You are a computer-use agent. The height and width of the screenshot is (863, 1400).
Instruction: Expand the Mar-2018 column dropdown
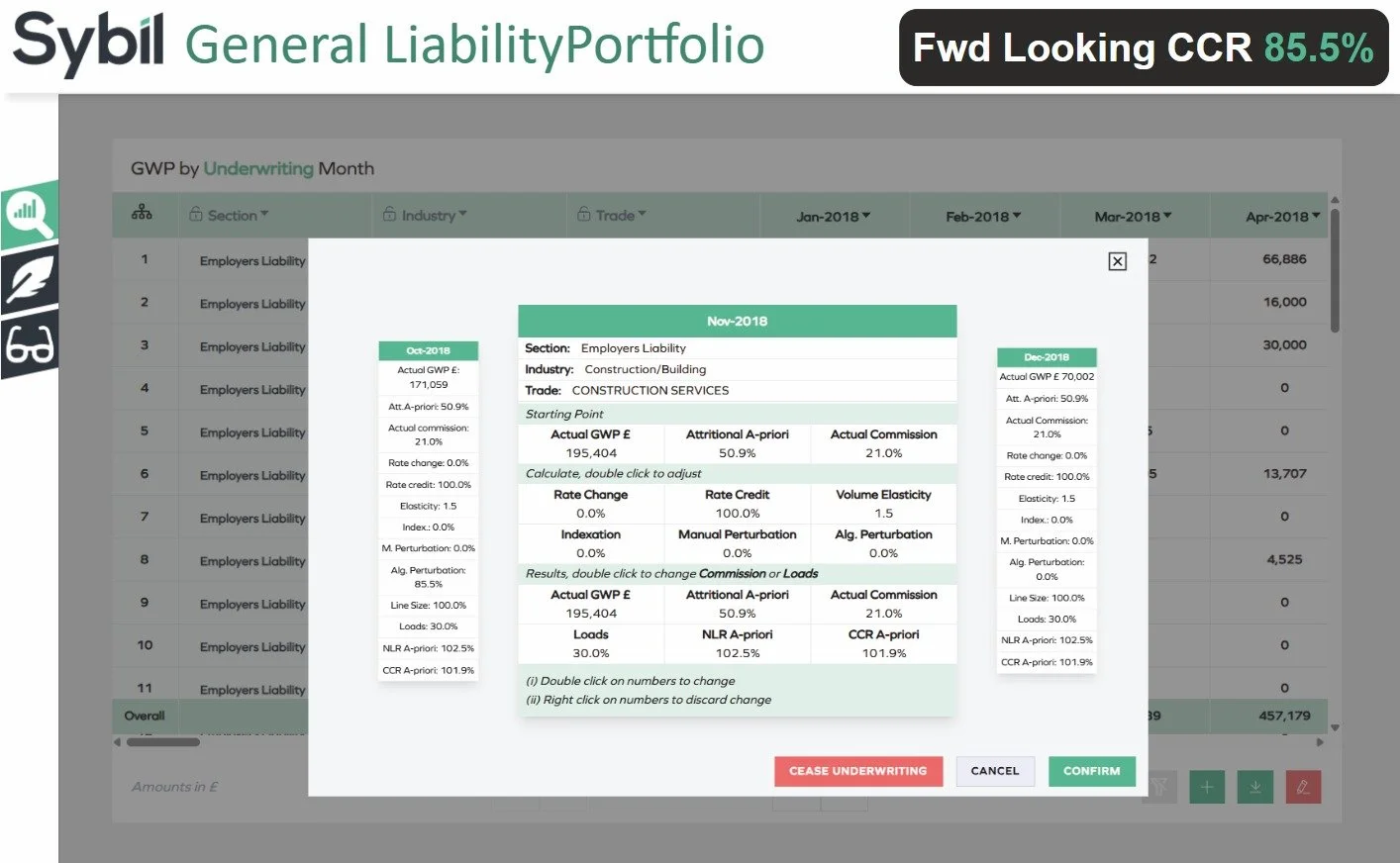(1166, 216)
